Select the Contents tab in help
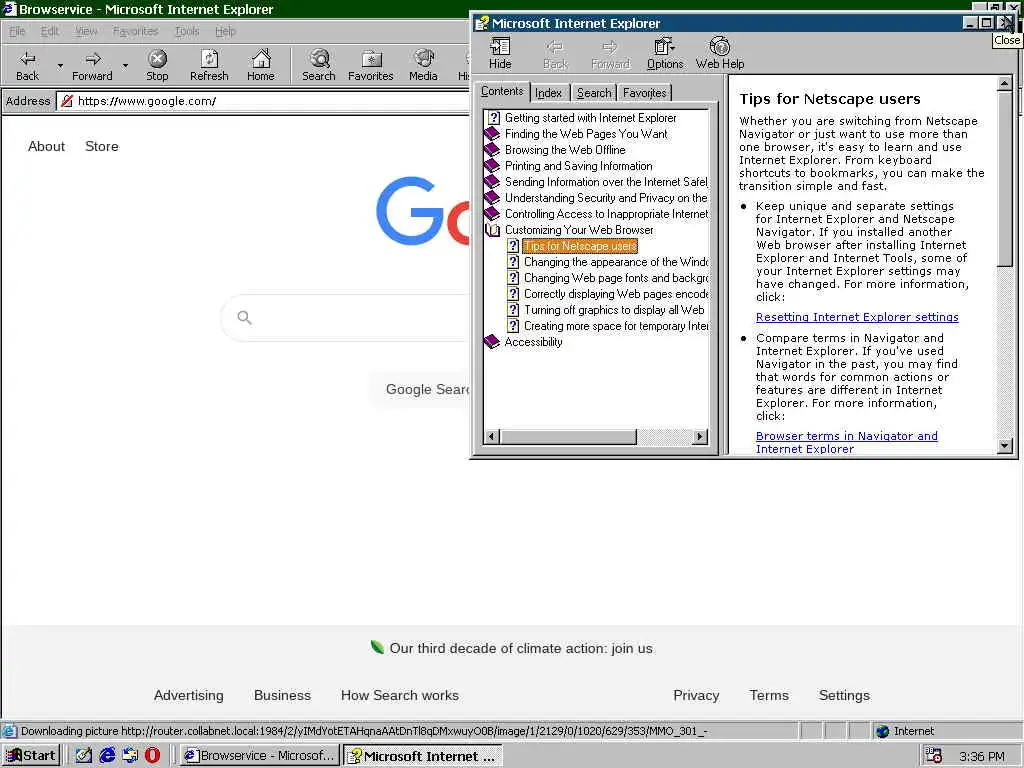 [502, 91]
